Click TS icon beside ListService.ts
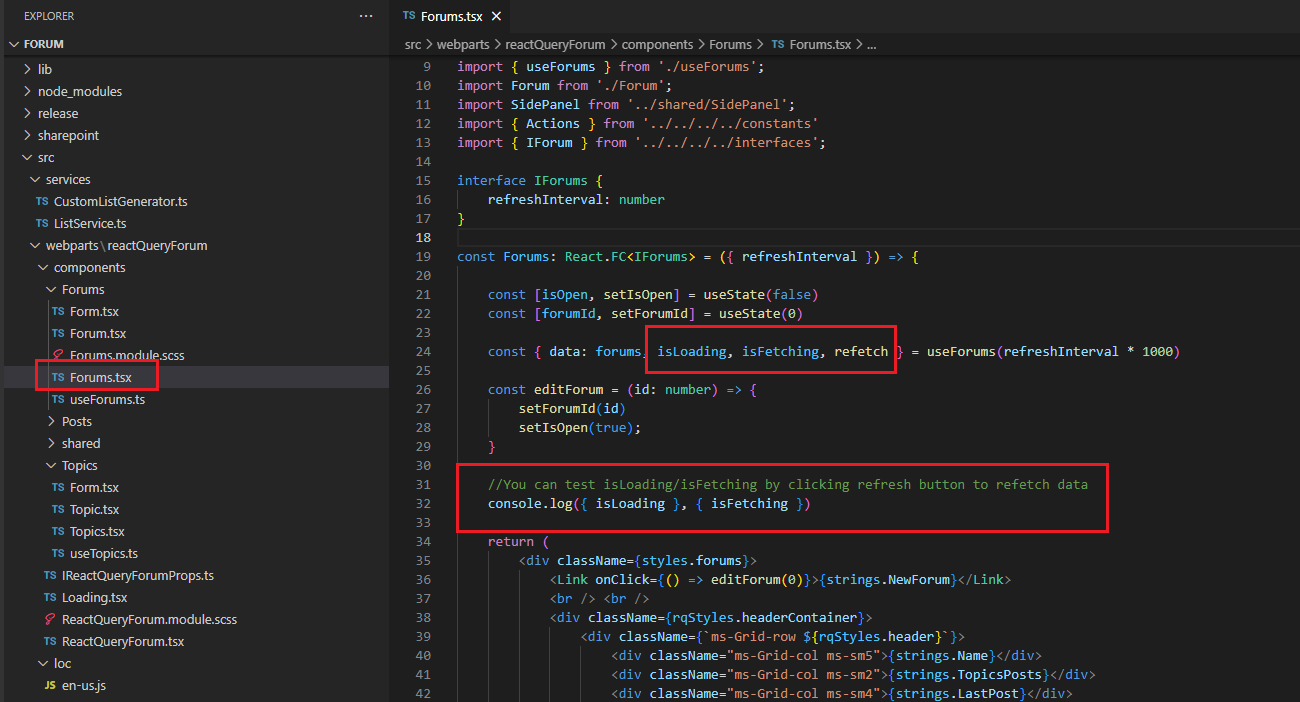This screenshot has height=702, width=1300. pos(42,224)
